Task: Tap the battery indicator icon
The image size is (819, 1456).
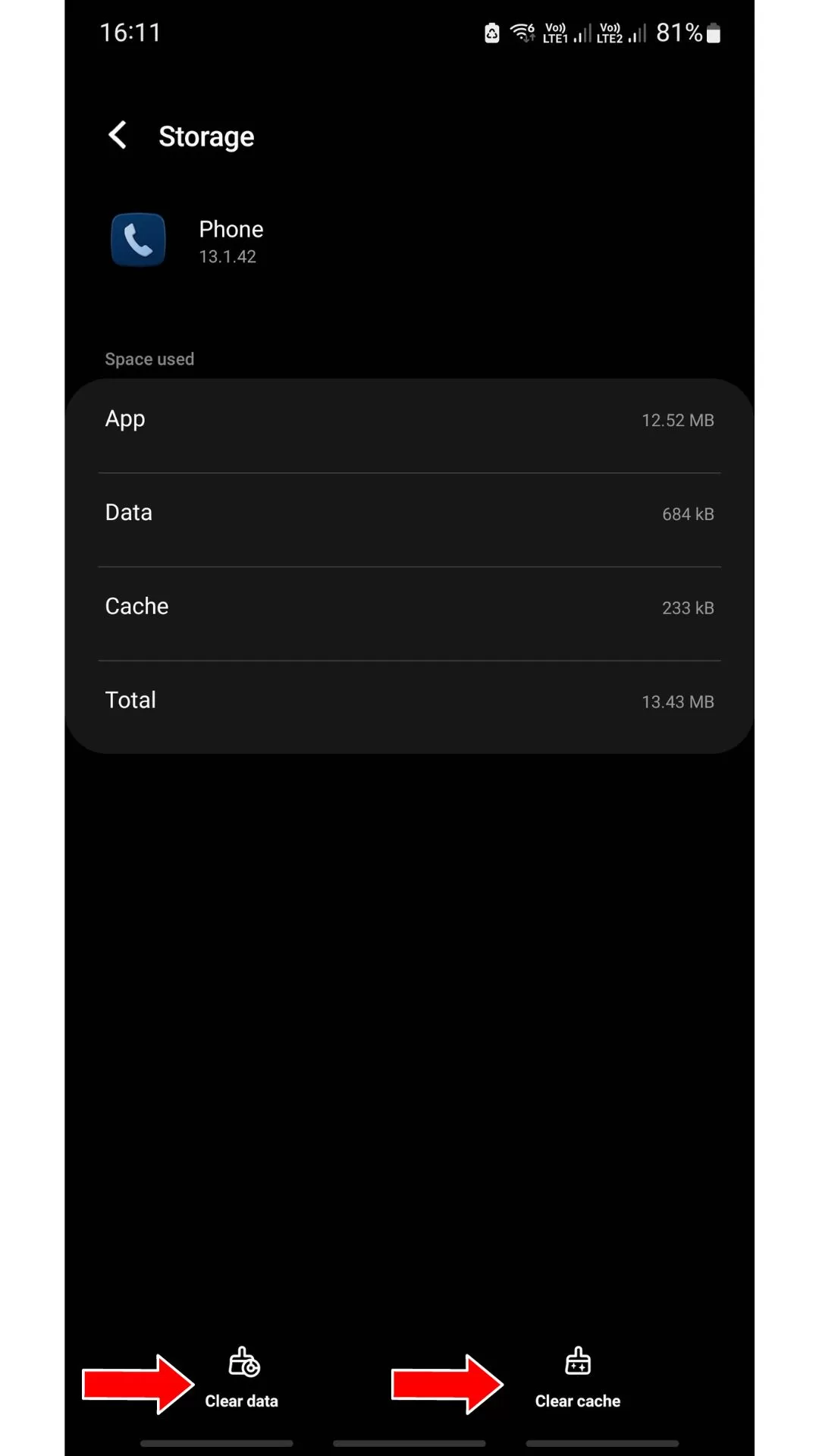Action: [713, 33]
